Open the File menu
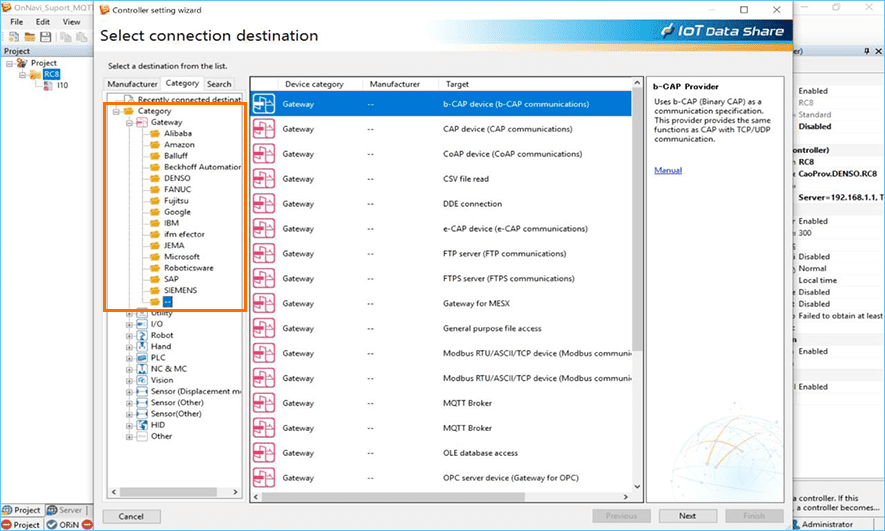The image size is (885, 531). 17,21
